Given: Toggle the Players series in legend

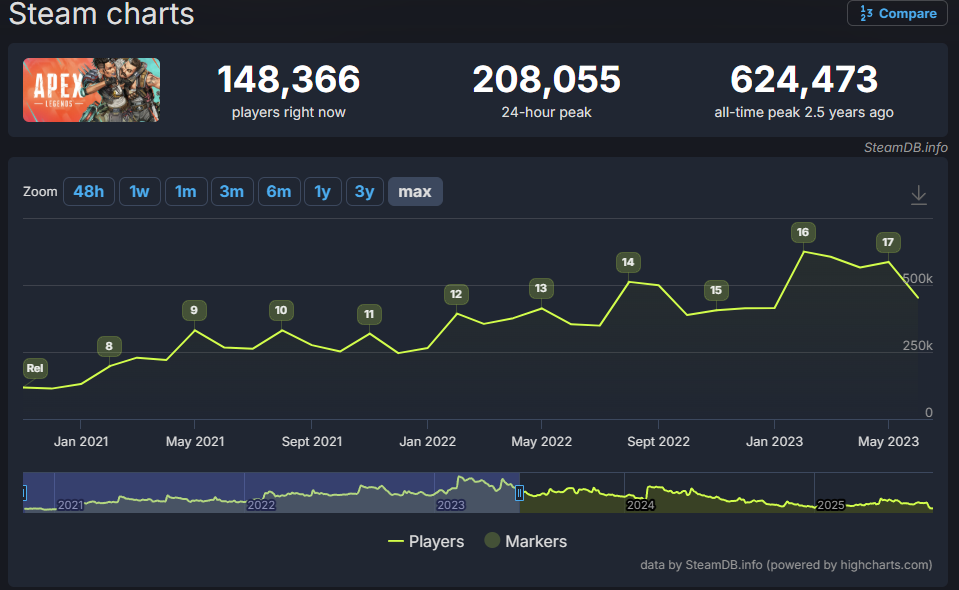Looking at the screenshot, I should pyautogui.click(x=426, y=542).
